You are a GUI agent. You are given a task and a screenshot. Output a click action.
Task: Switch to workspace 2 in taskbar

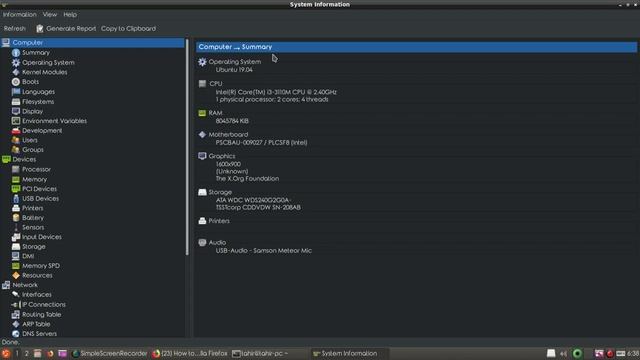click(x=27, y=353)
